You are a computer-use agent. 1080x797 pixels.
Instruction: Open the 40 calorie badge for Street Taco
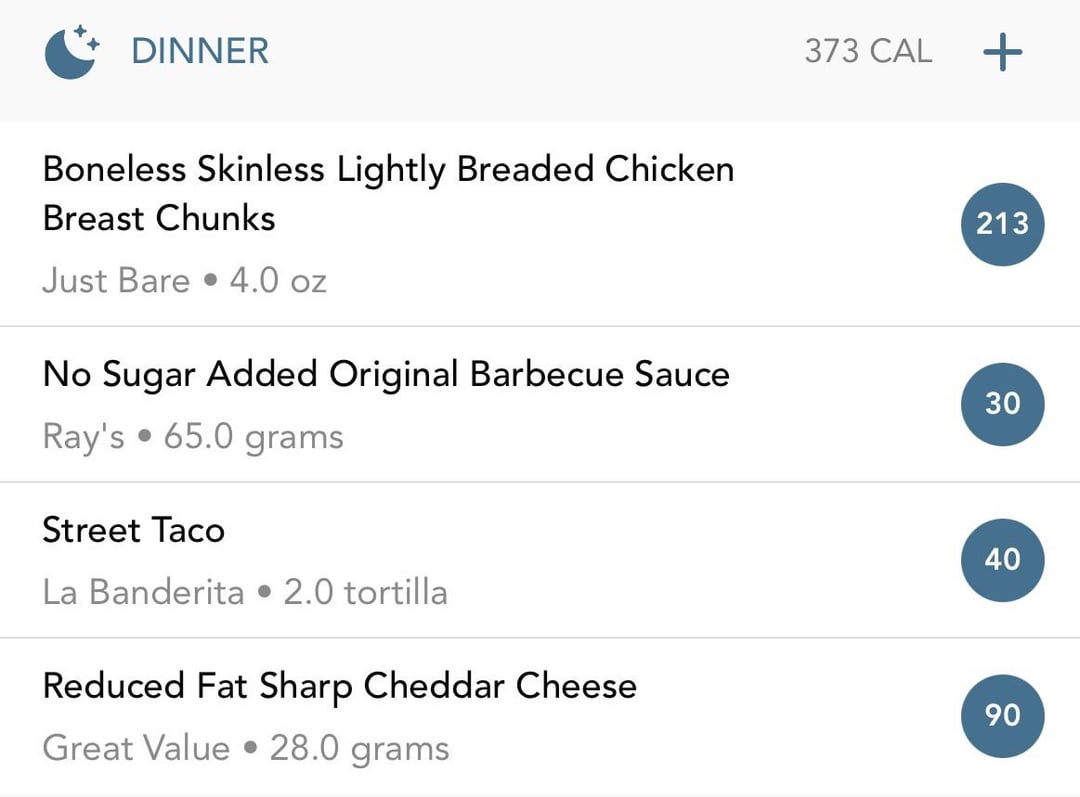tap(1002, 559)
